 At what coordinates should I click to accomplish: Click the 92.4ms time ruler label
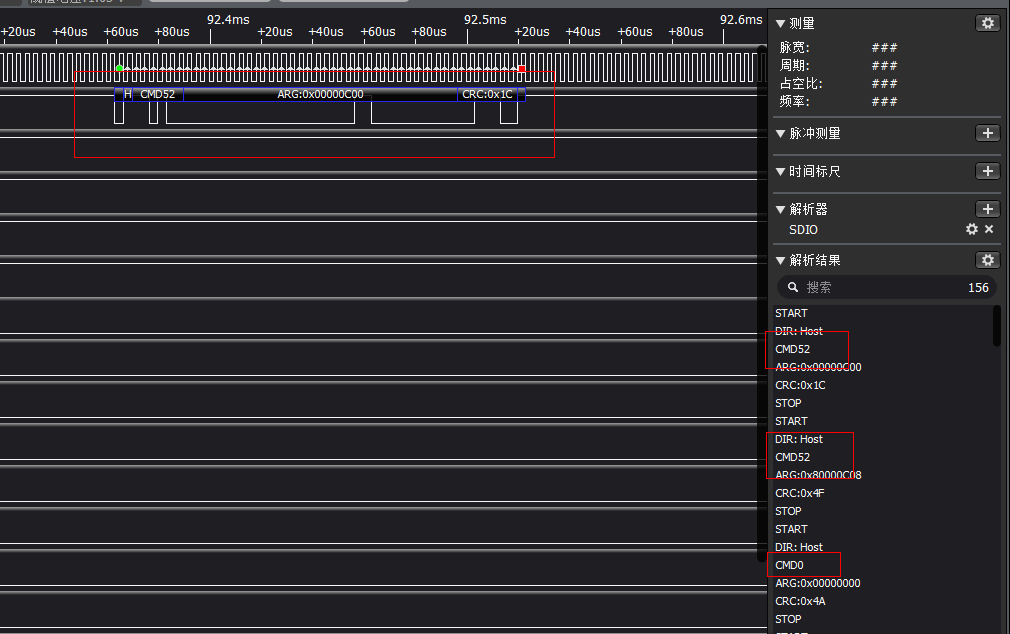point(228,20)
